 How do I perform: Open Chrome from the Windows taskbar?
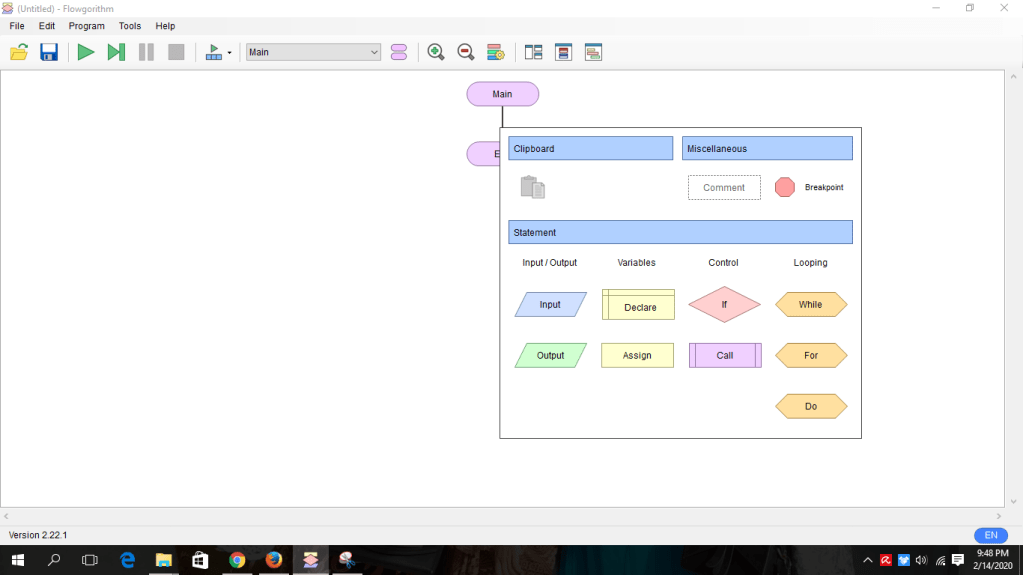pyautogui.click(x=237, y=560)
